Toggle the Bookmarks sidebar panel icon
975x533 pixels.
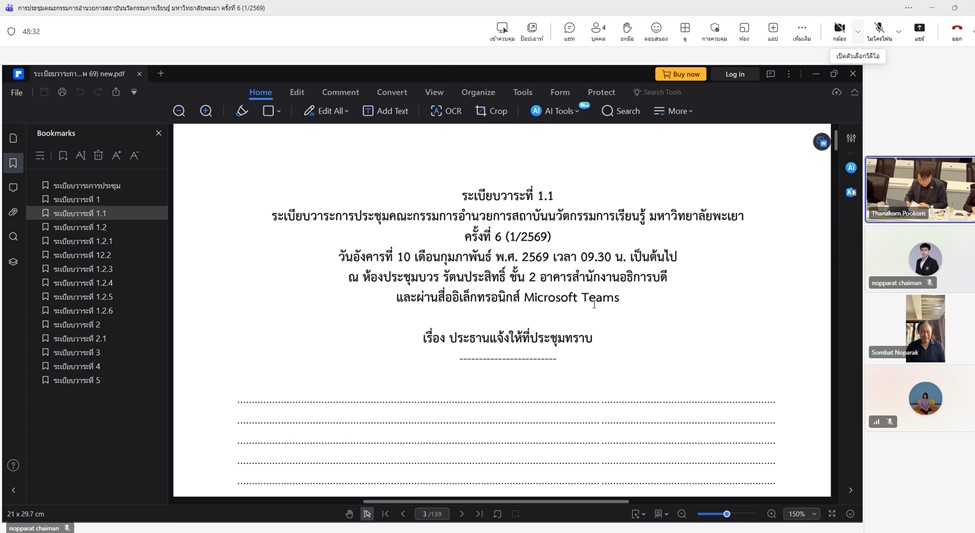tap(13, 163)
